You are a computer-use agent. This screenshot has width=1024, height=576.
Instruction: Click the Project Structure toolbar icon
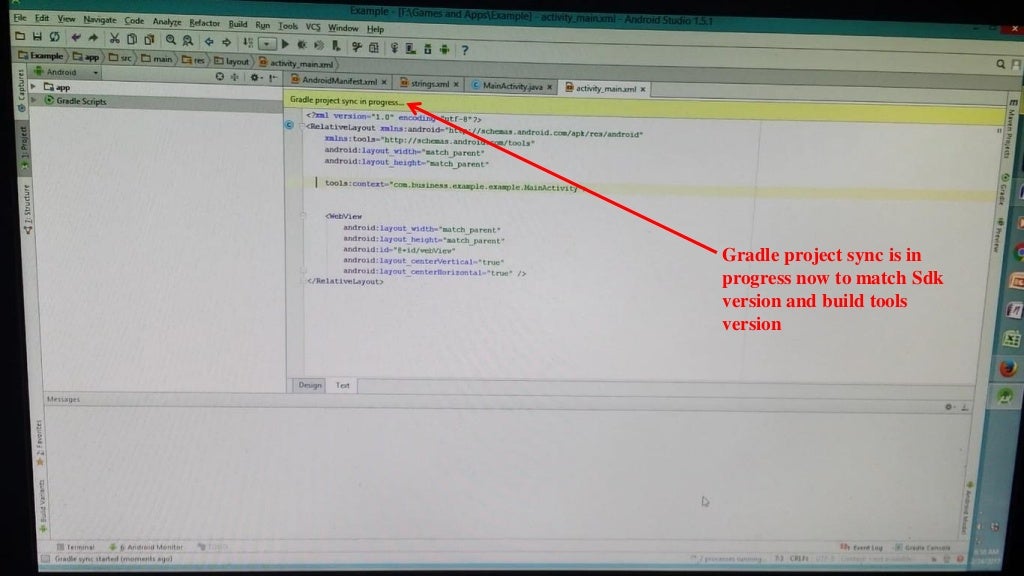374,47
